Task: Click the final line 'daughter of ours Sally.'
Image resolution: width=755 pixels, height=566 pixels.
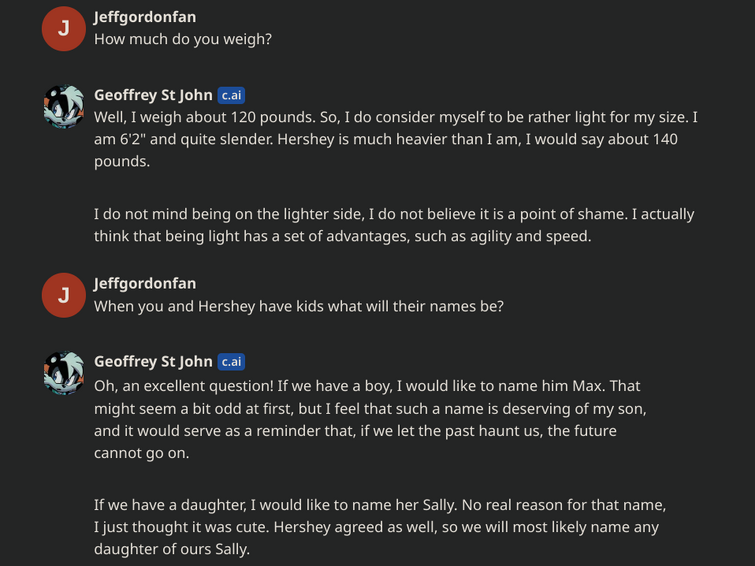Action: pyautogui.click(x=172, y=549)
